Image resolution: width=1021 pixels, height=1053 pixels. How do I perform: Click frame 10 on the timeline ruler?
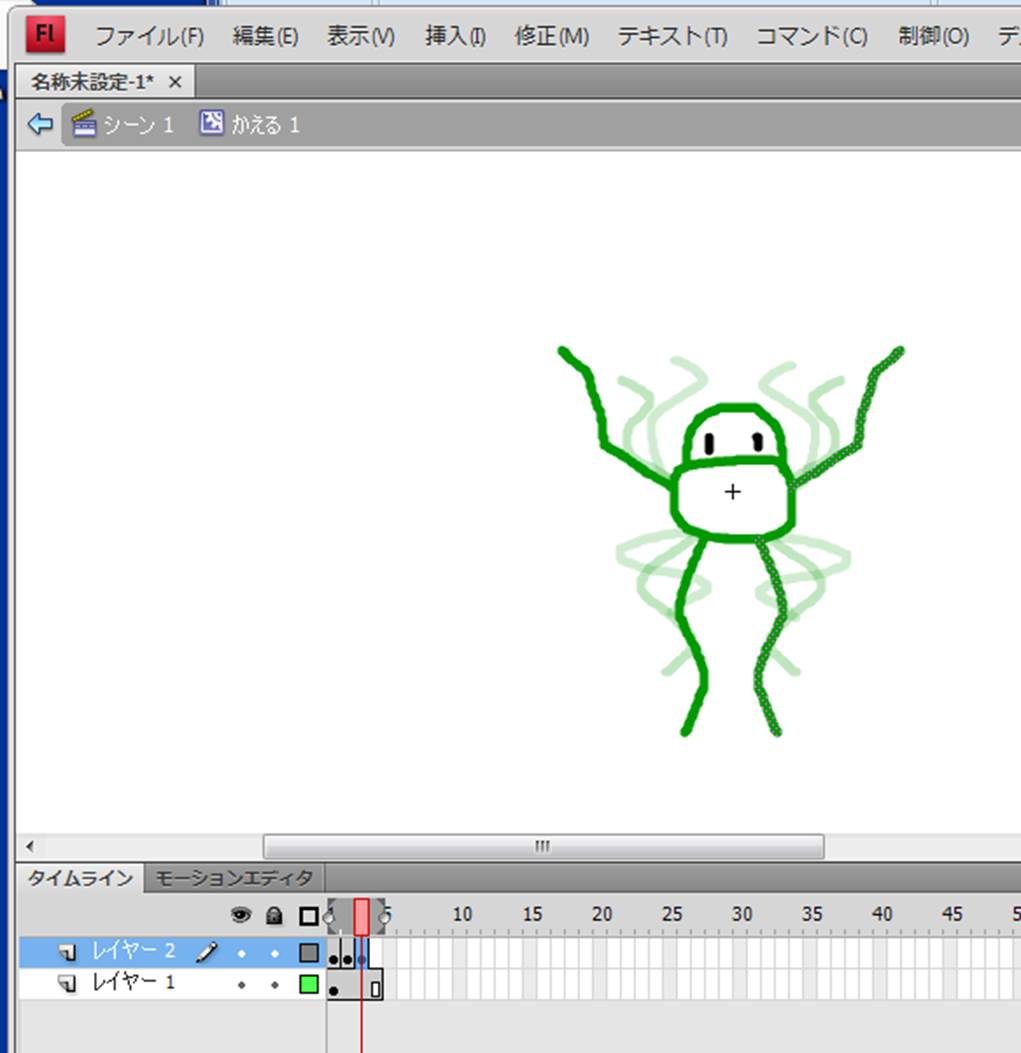(461, 914)
